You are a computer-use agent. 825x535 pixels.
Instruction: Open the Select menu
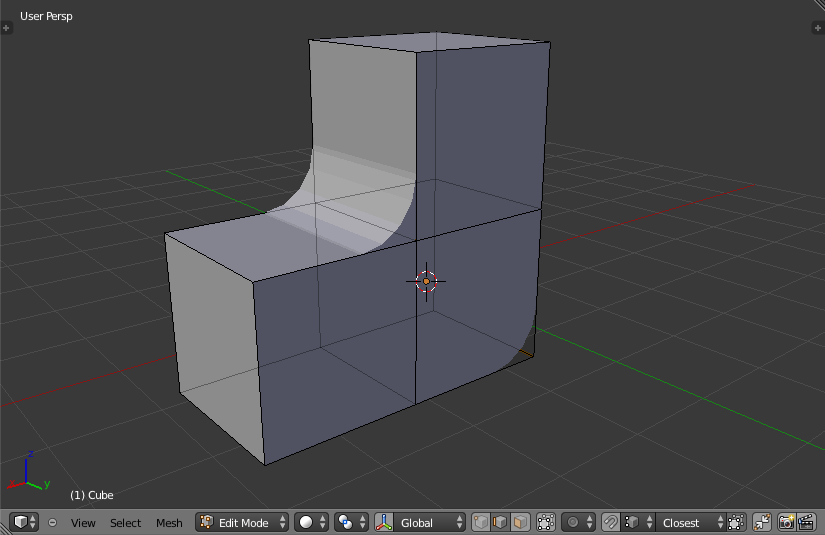(x=125, y=523)
